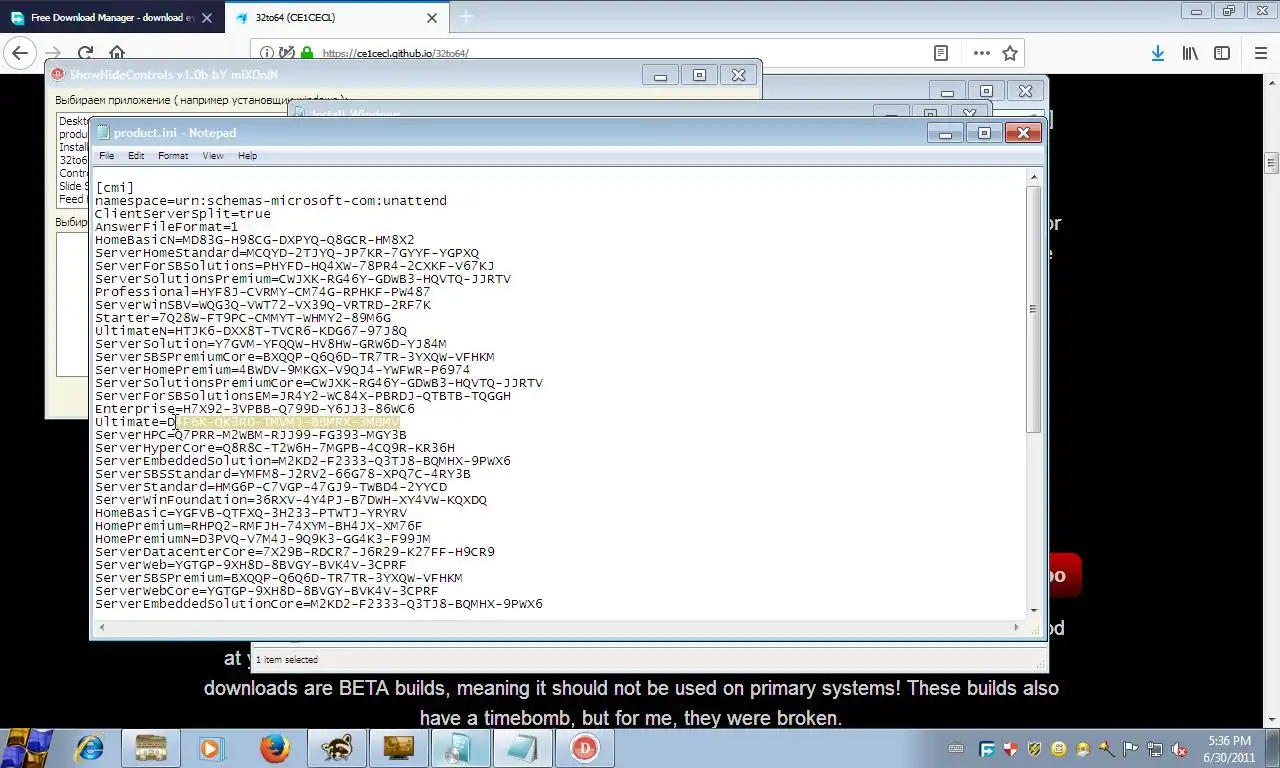This screenshot has width=1280, height=768.
Task: Open Windows Media Player taskbar icon
Action: click(211, 748)
